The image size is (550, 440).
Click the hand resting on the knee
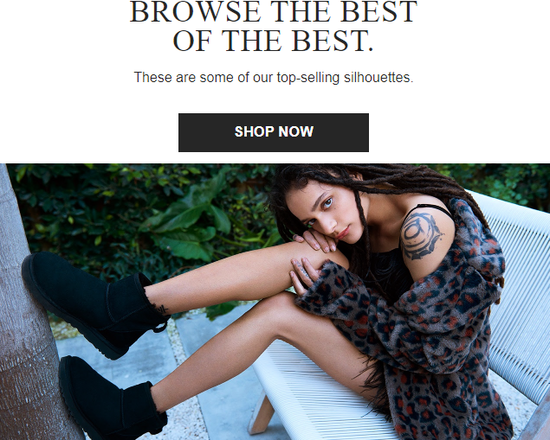[x=304, y=274]
